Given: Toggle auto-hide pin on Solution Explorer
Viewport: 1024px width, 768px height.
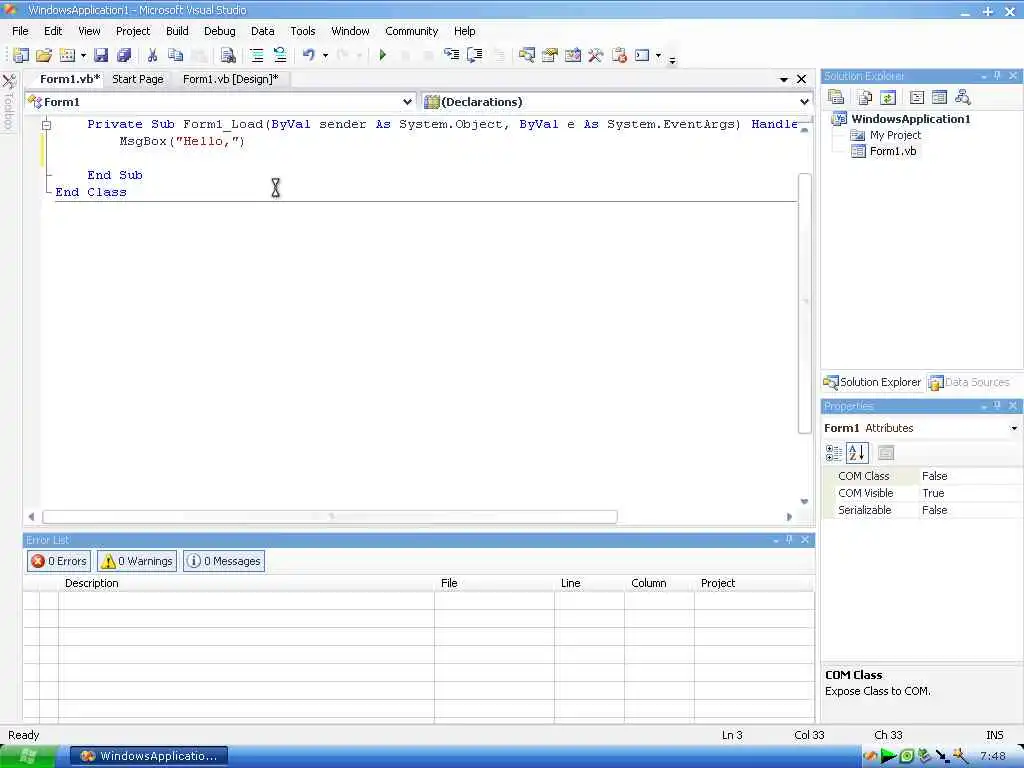Looking at the screenshot, I should coord(997,76).
